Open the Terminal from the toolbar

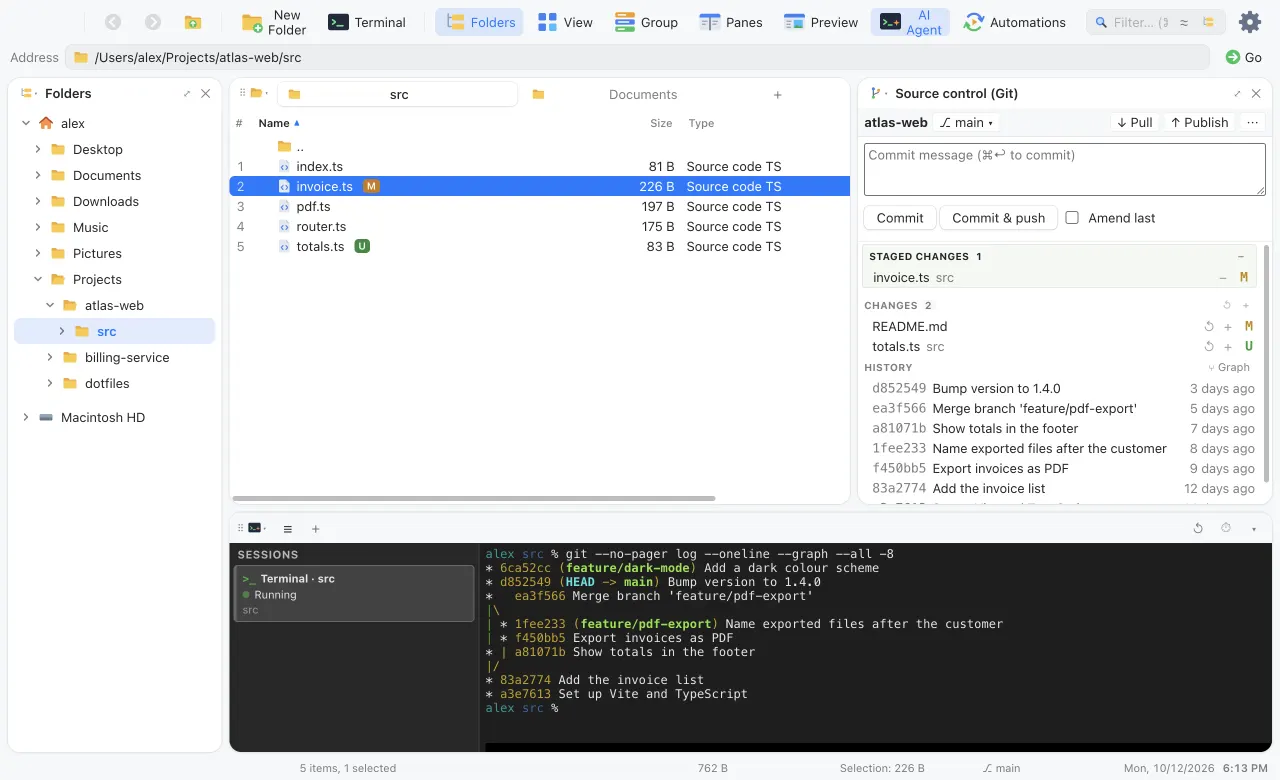pyautogui.click(x=367, y=22)
